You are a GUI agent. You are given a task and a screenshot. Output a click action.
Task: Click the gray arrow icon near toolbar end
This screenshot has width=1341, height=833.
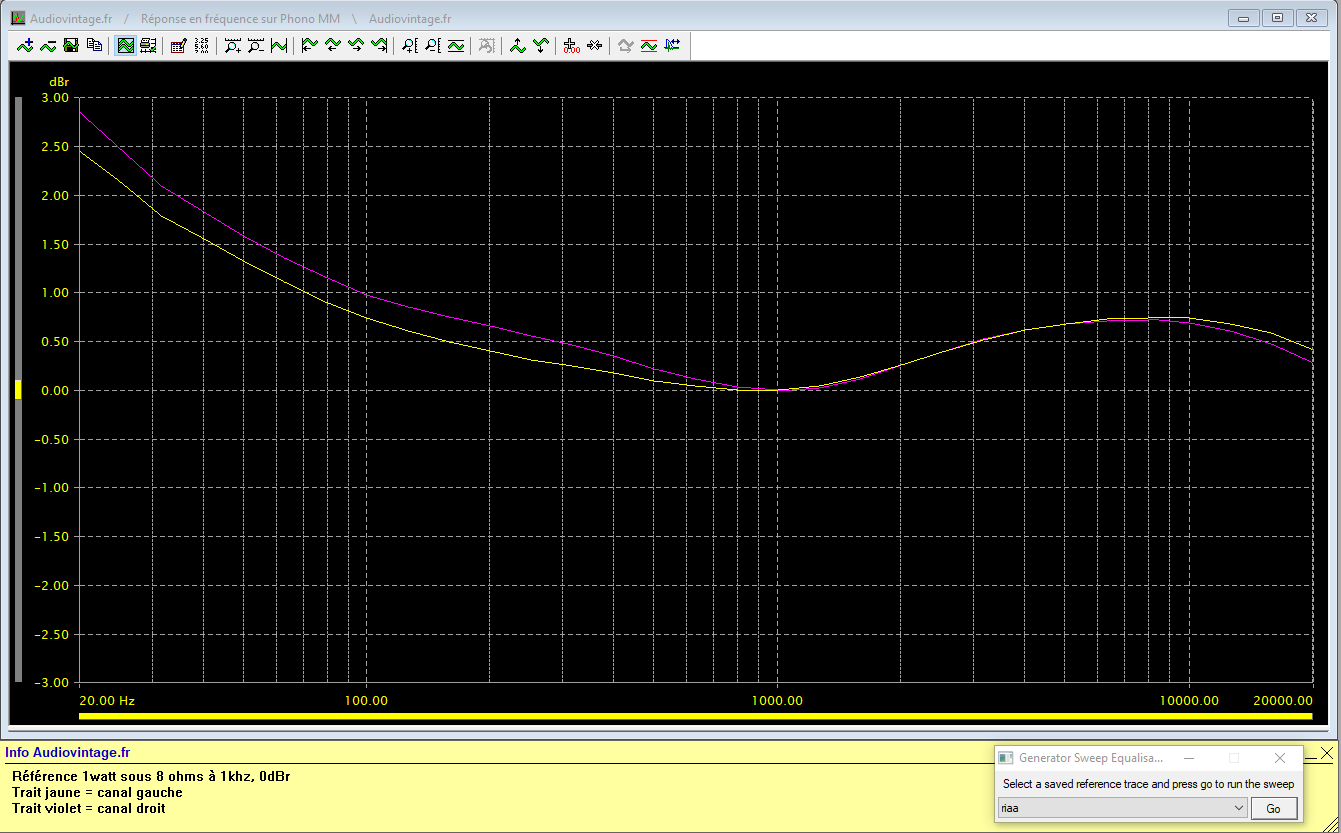pos(626,45)
